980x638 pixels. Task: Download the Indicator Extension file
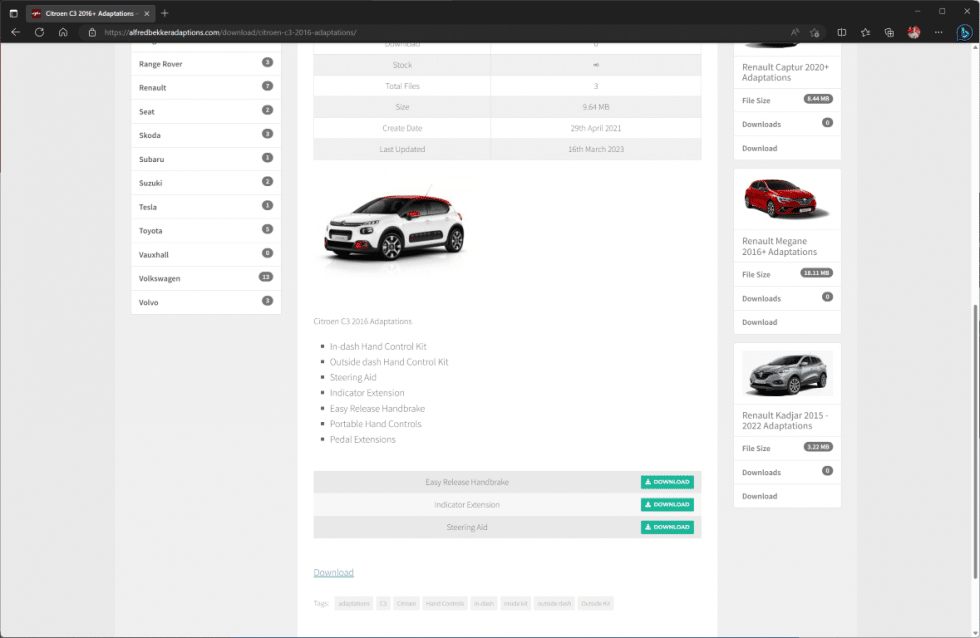click(667, 504)
